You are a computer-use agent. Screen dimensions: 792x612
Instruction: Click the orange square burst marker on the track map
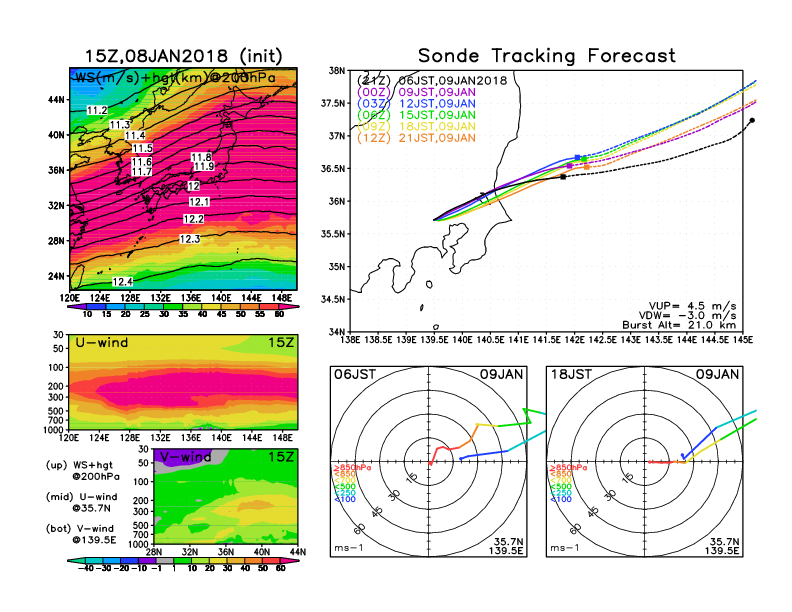(x=586, y=167)
